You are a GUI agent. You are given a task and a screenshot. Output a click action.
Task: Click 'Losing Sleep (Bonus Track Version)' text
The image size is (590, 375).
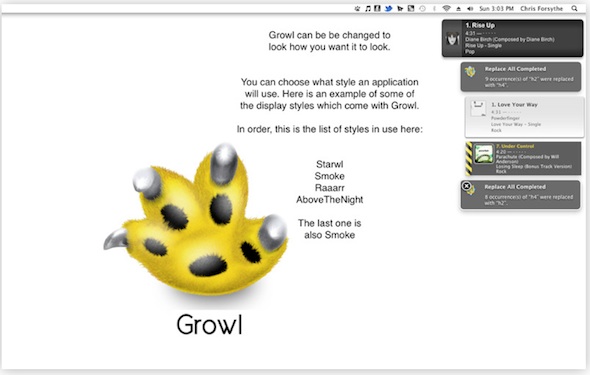(x=534, y=166)
